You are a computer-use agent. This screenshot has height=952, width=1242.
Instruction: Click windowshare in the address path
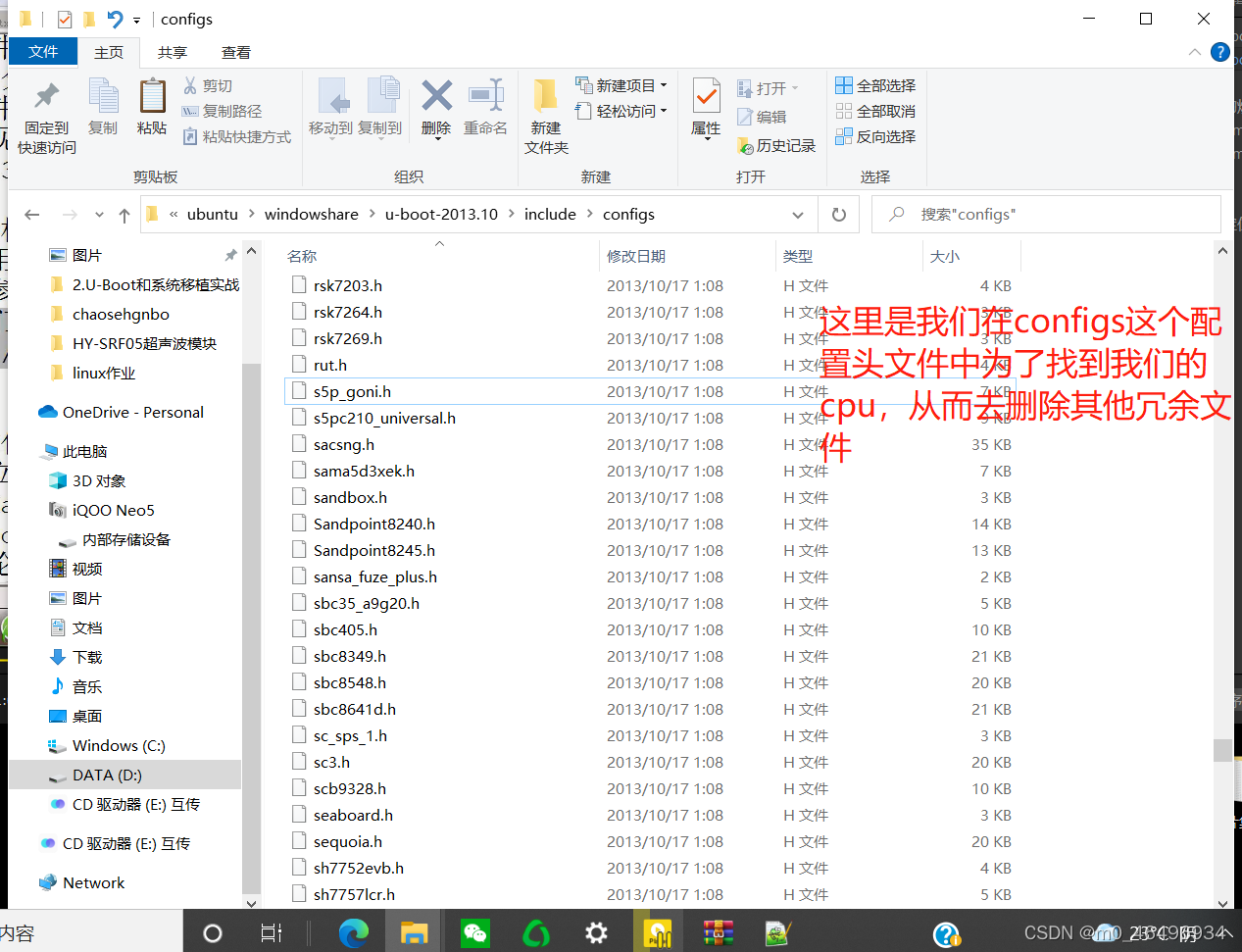(x=312, y=215)
